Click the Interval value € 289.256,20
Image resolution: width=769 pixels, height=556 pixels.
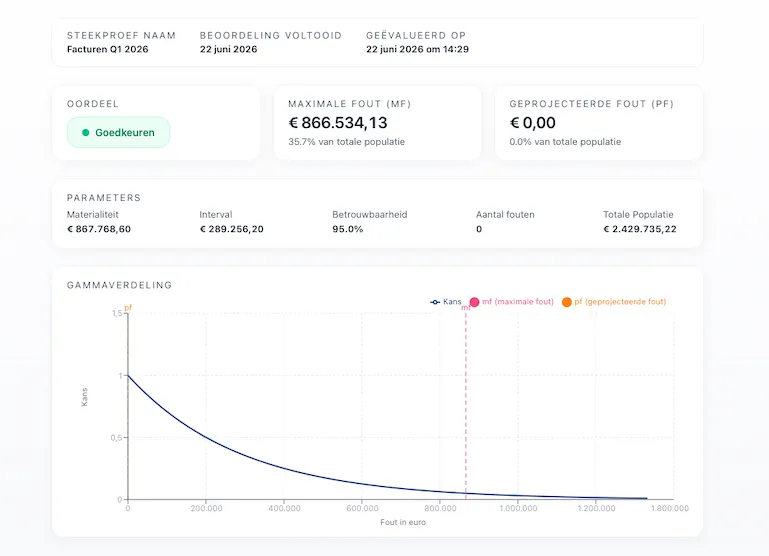pos(231,229)
